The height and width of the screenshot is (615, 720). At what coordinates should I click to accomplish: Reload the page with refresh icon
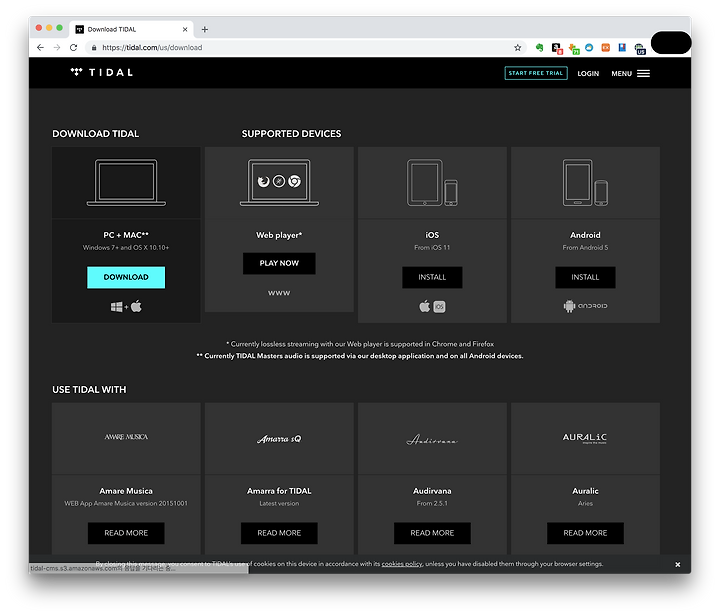coord(73,47)
